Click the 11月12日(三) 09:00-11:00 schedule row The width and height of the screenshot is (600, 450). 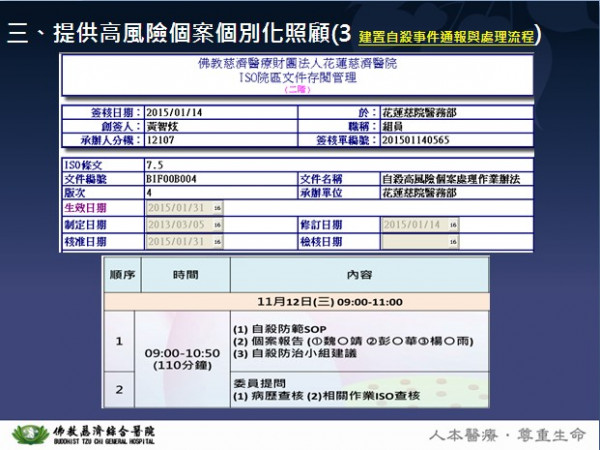click(298, 299)
